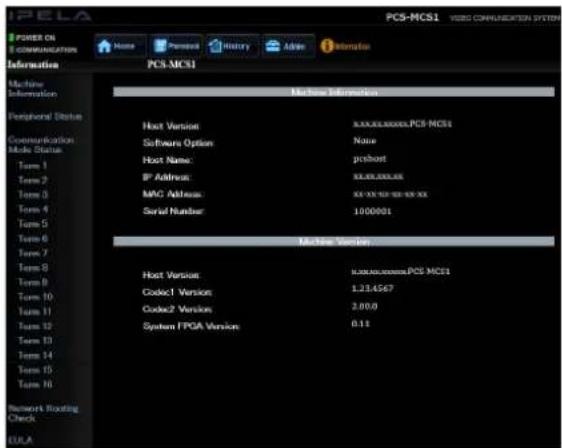The image size is (562, 448).
Task: Click the Information sidebar heading
Action: tap(33, 65)
